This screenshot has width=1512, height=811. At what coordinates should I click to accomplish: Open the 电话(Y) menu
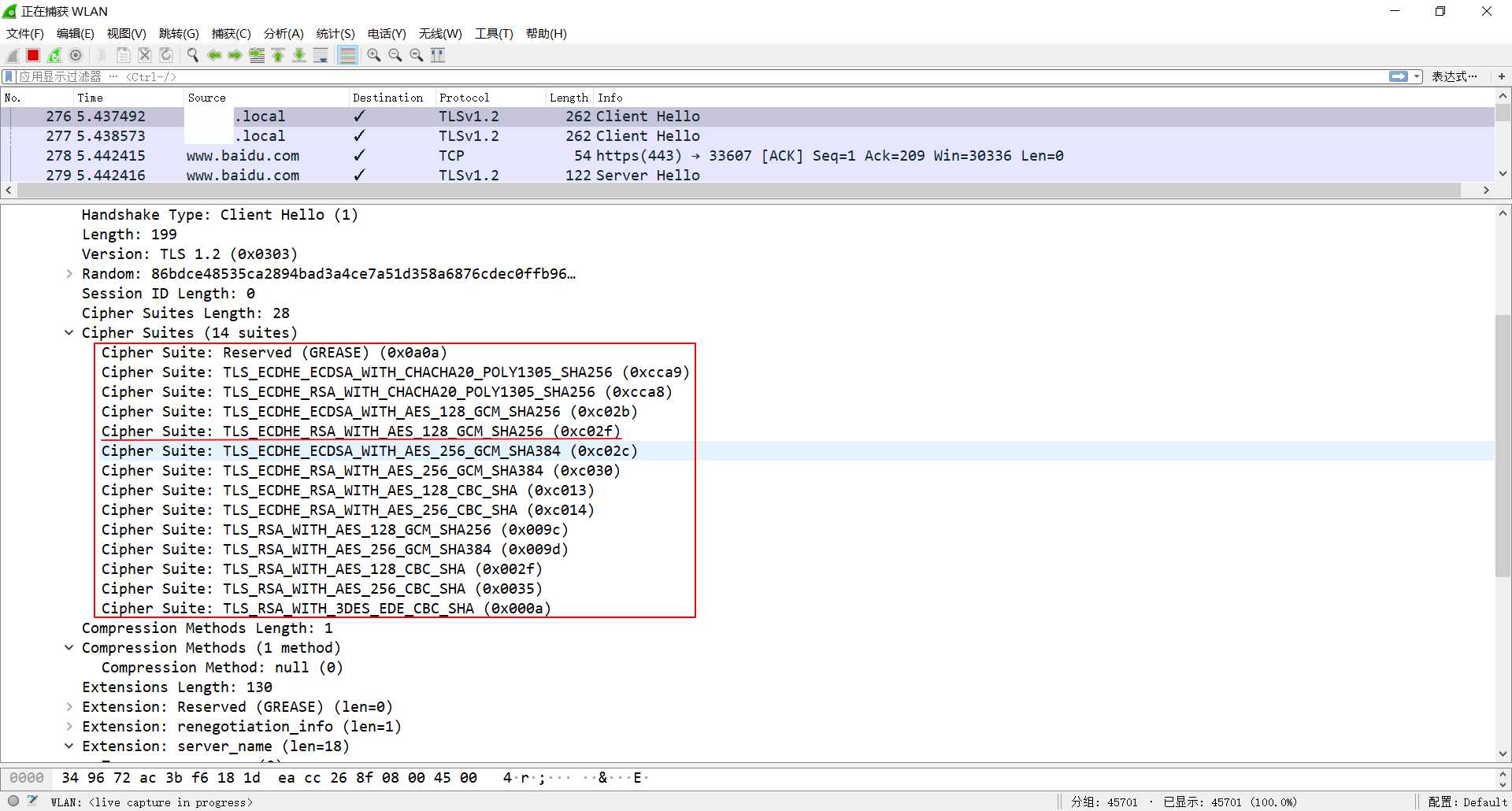click(x=387, y=34)
